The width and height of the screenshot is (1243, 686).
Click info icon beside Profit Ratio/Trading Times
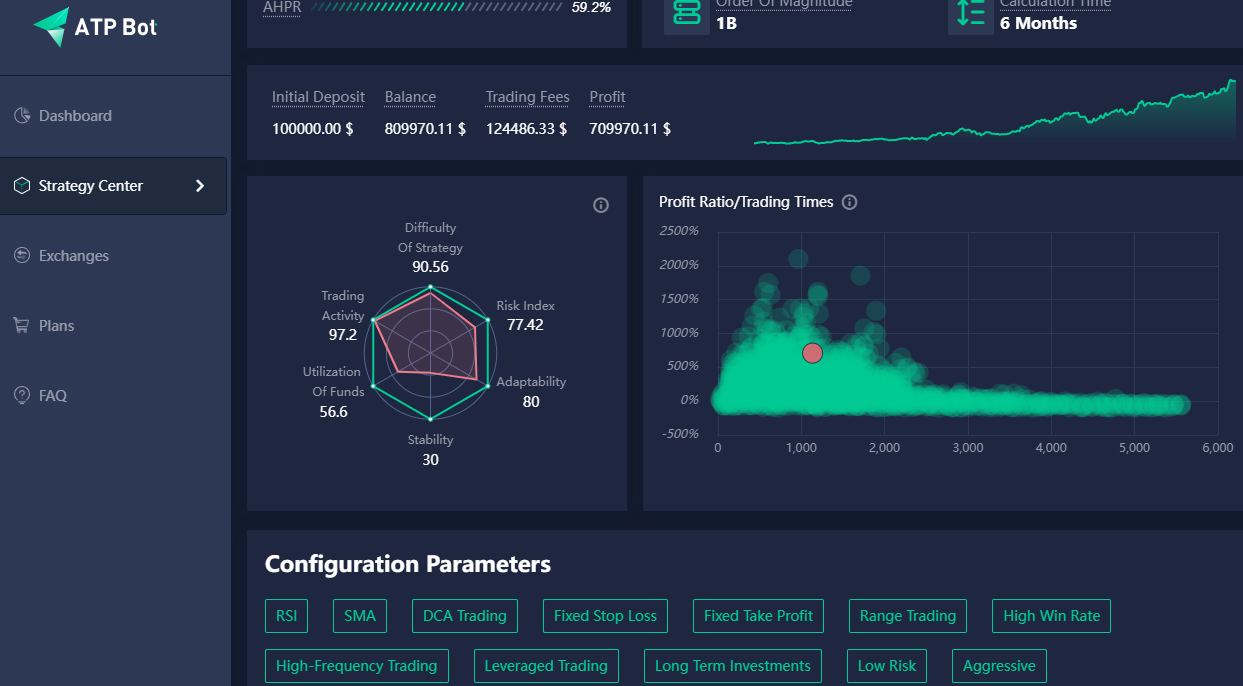pyautogui.click(x=850, y=202)
